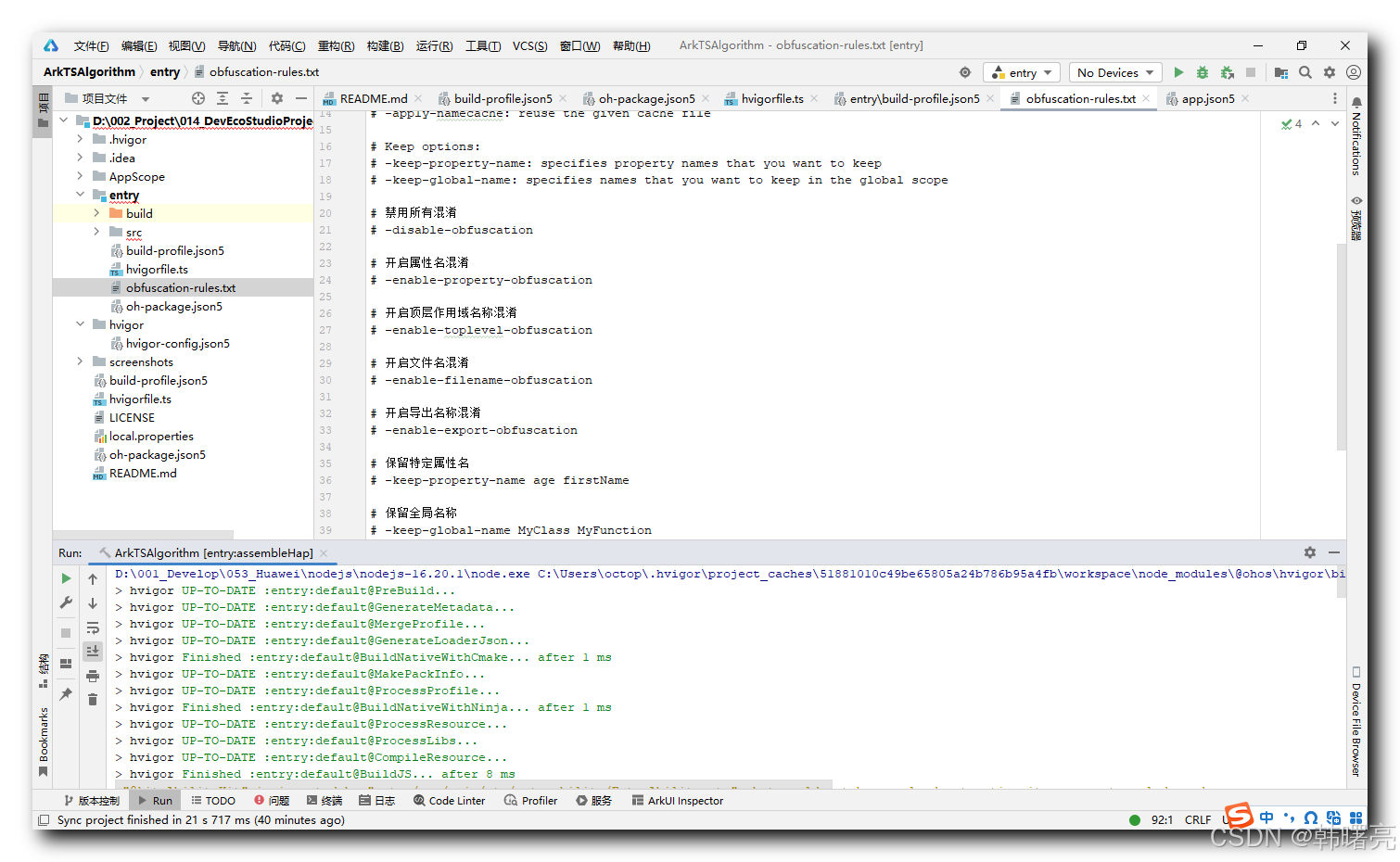This screenshot has width=1400, height=862.
Task: Go to next highlighted problem arrow
Action: (1334, 123)
